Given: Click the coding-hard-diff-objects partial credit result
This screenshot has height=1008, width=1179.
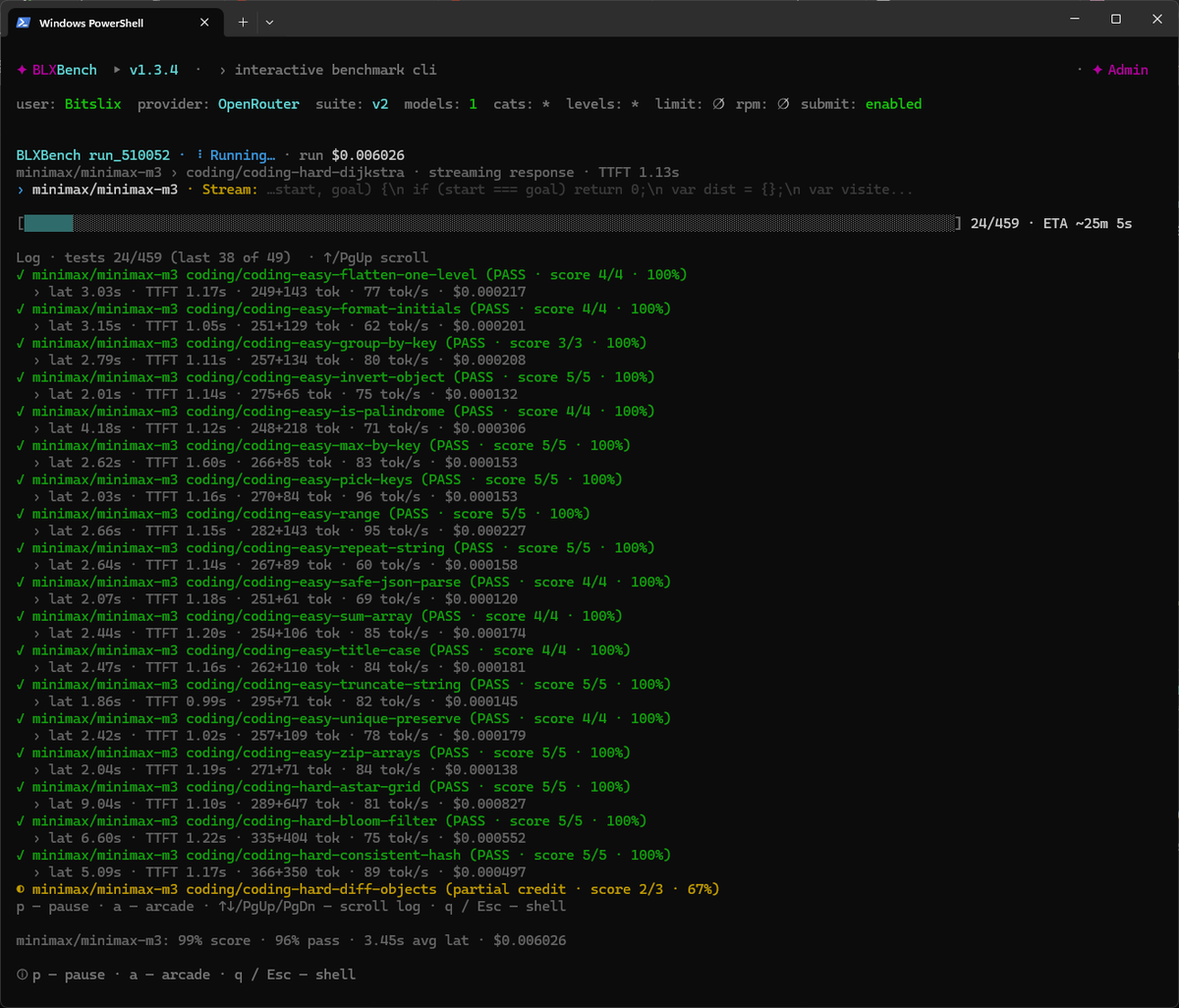Looking at the screenshot, I should pyautogui.click(x=368, y=889).
